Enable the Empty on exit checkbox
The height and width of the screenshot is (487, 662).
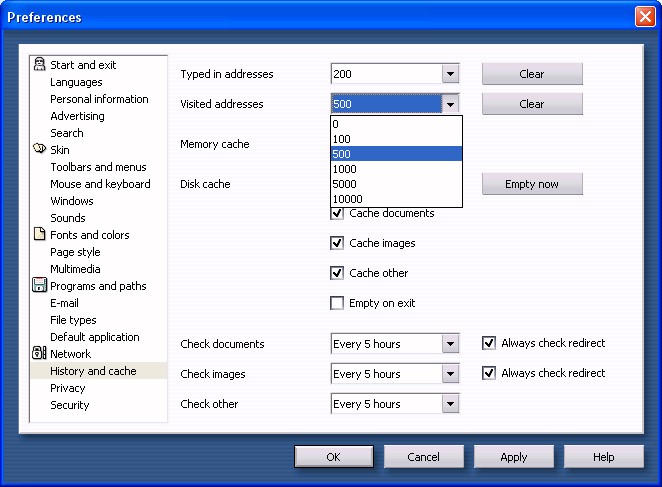pos(337,303)
